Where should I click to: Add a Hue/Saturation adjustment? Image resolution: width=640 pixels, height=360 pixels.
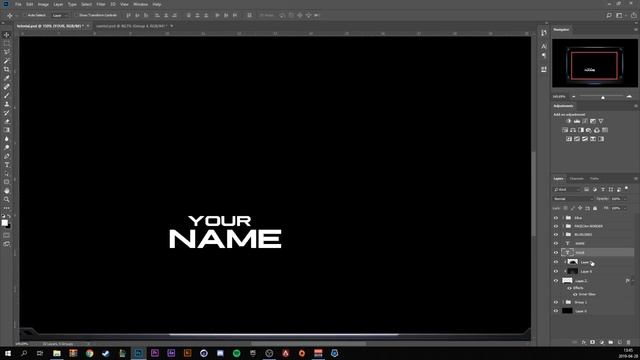[x=565, y=130]
